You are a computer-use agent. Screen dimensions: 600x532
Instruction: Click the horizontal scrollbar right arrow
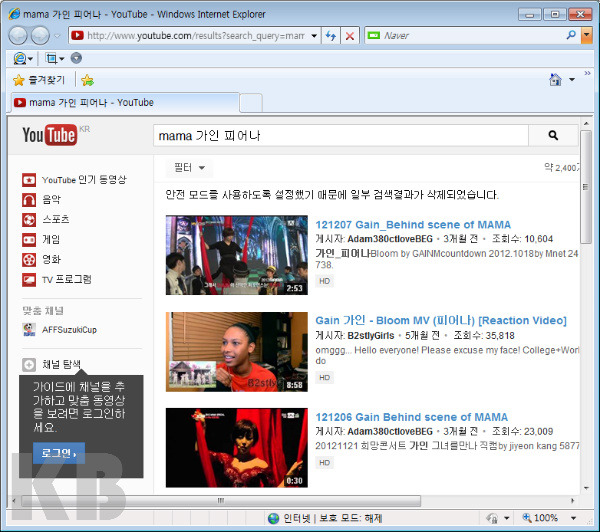tap(572, 501)
